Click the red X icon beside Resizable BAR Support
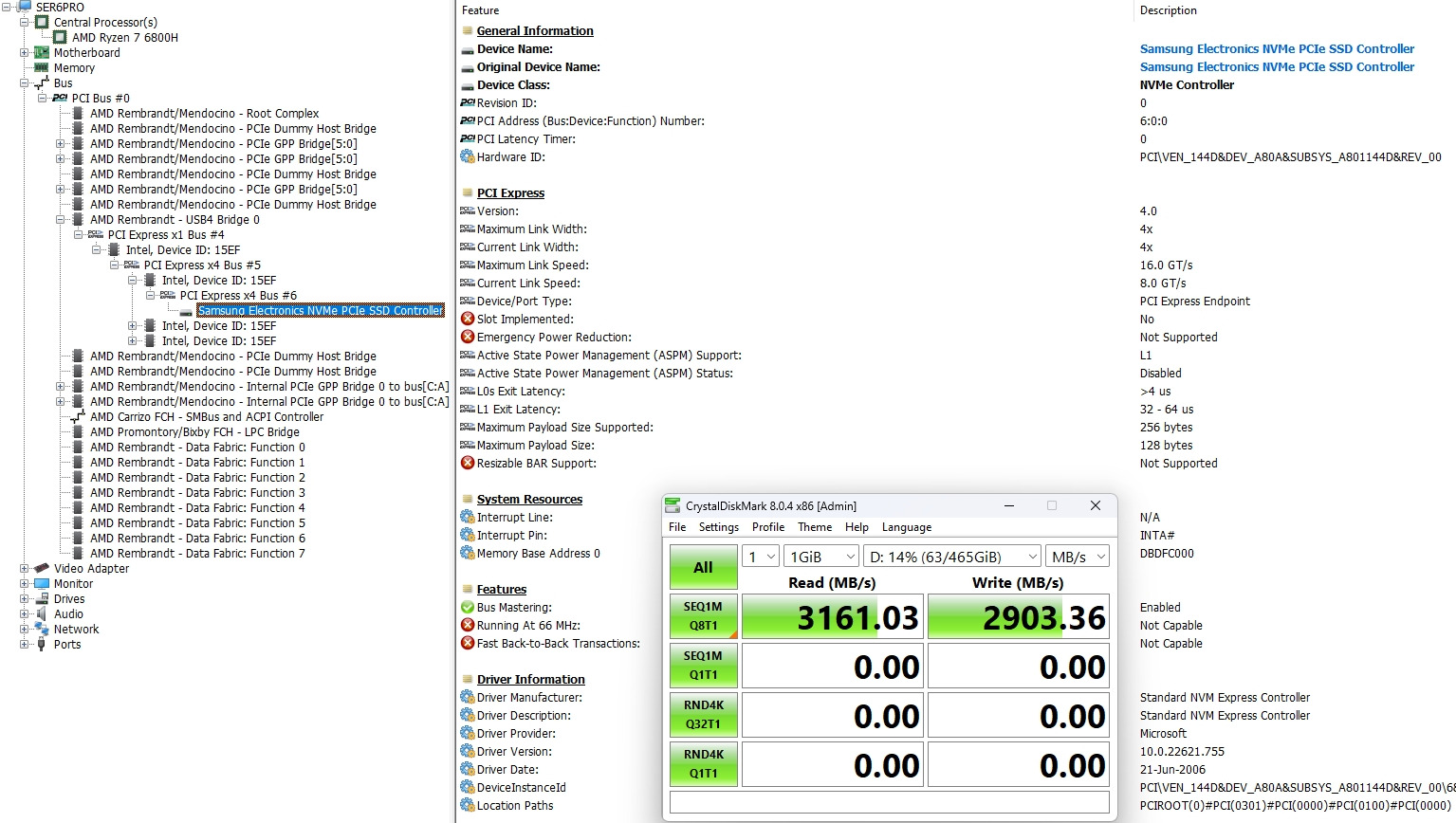Image resolution: width=1456 pixels, height=823 pixels. [x=468, y=463]
